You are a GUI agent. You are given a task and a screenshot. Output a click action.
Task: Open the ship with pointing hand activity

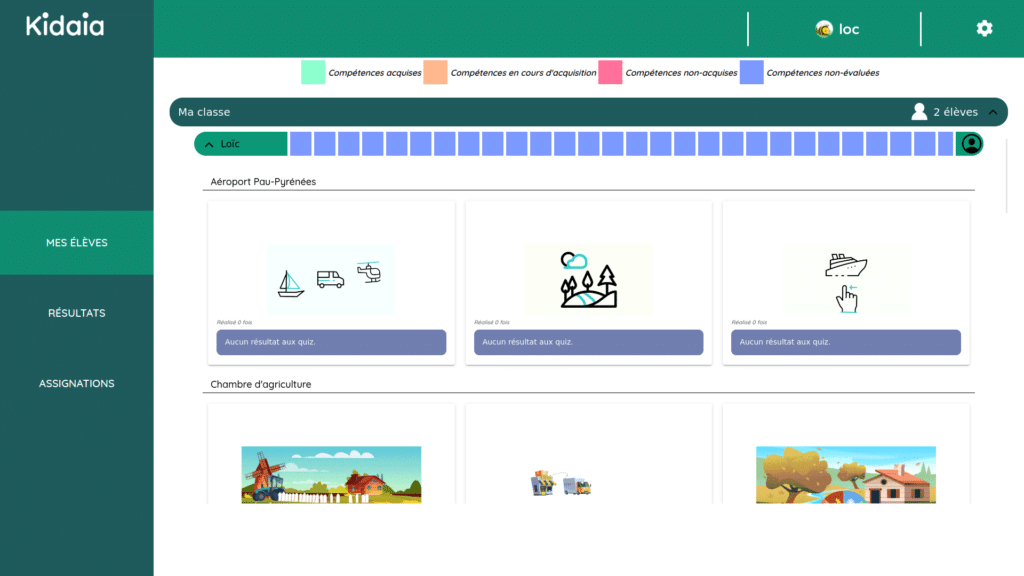[x=846, y=279]
